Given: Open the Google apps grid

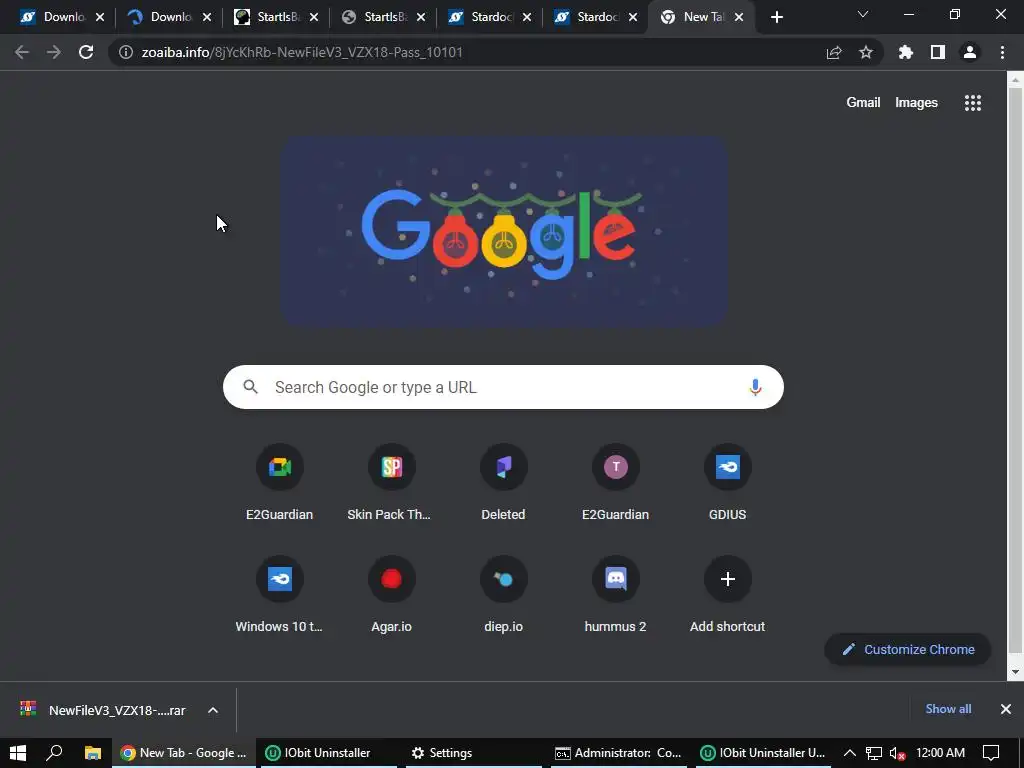Looking at the screenshot, I should (x=972, y=103).
